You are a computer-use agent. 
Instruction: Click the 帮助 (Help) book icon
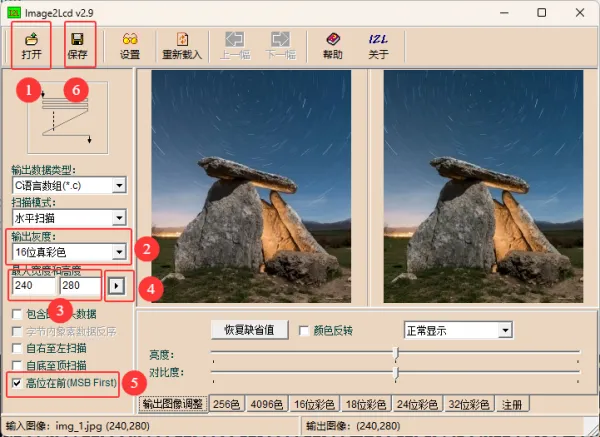tap(332, 45)
